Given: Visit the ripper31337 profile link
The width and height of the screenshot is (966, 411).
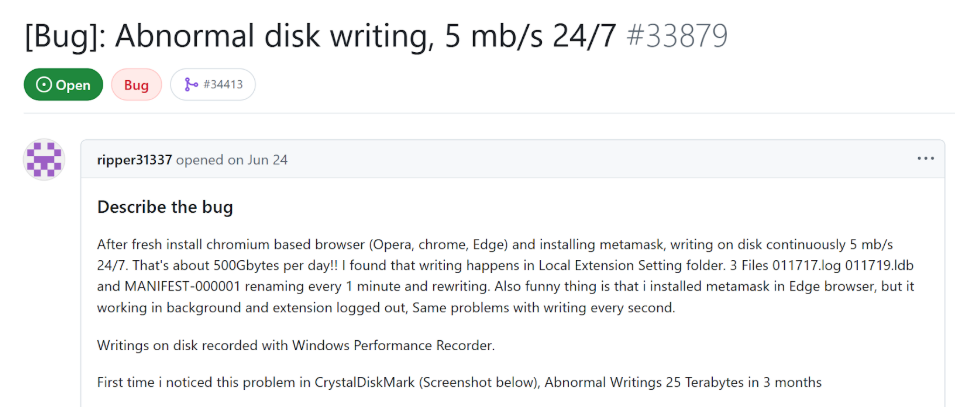Looking at the screenshot, I should (x=134, y=160).
